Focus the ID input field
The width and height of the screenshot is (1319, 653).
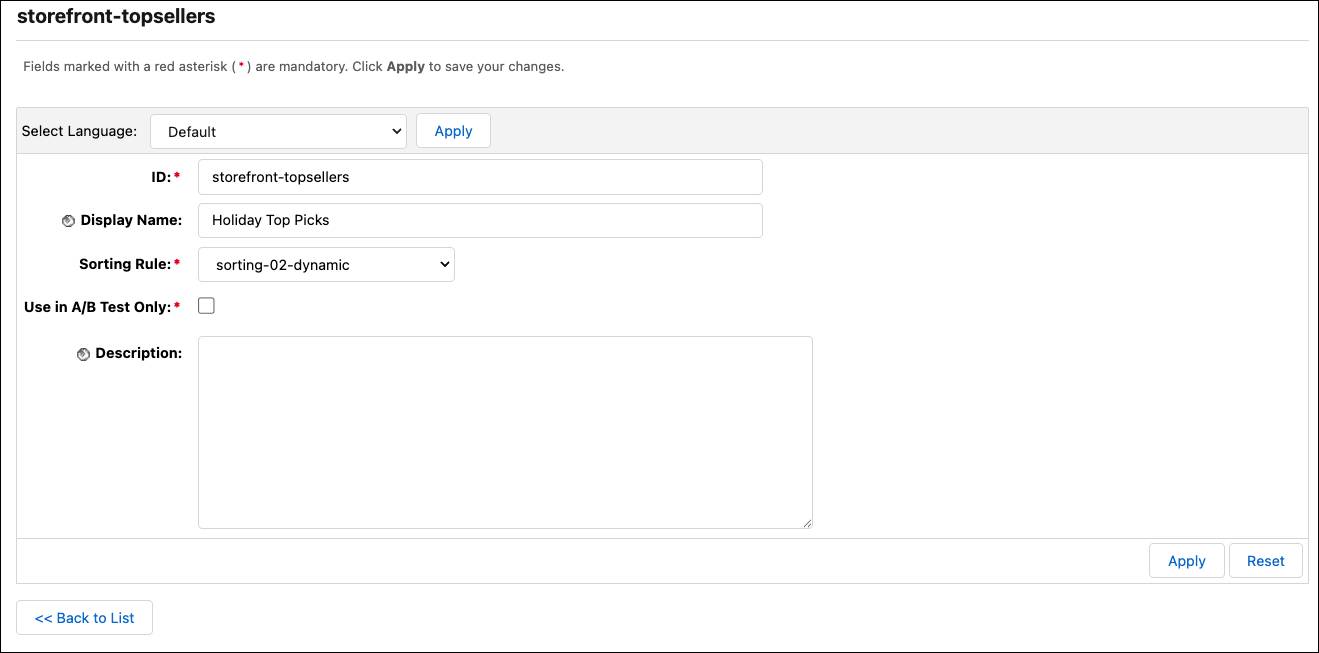480,177
